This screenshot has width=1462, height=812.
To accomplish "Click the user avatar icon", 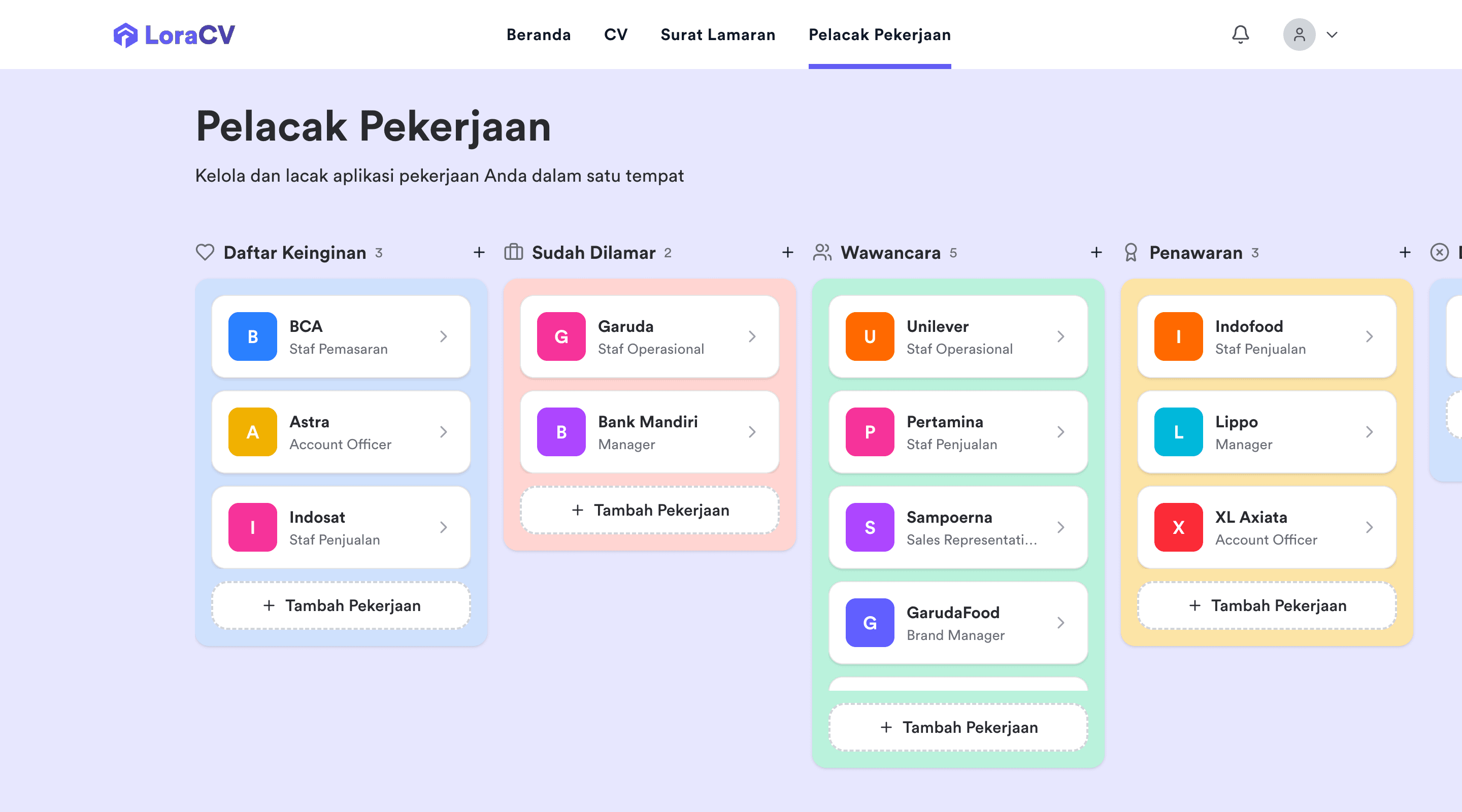I will (x=1300, y=34).
